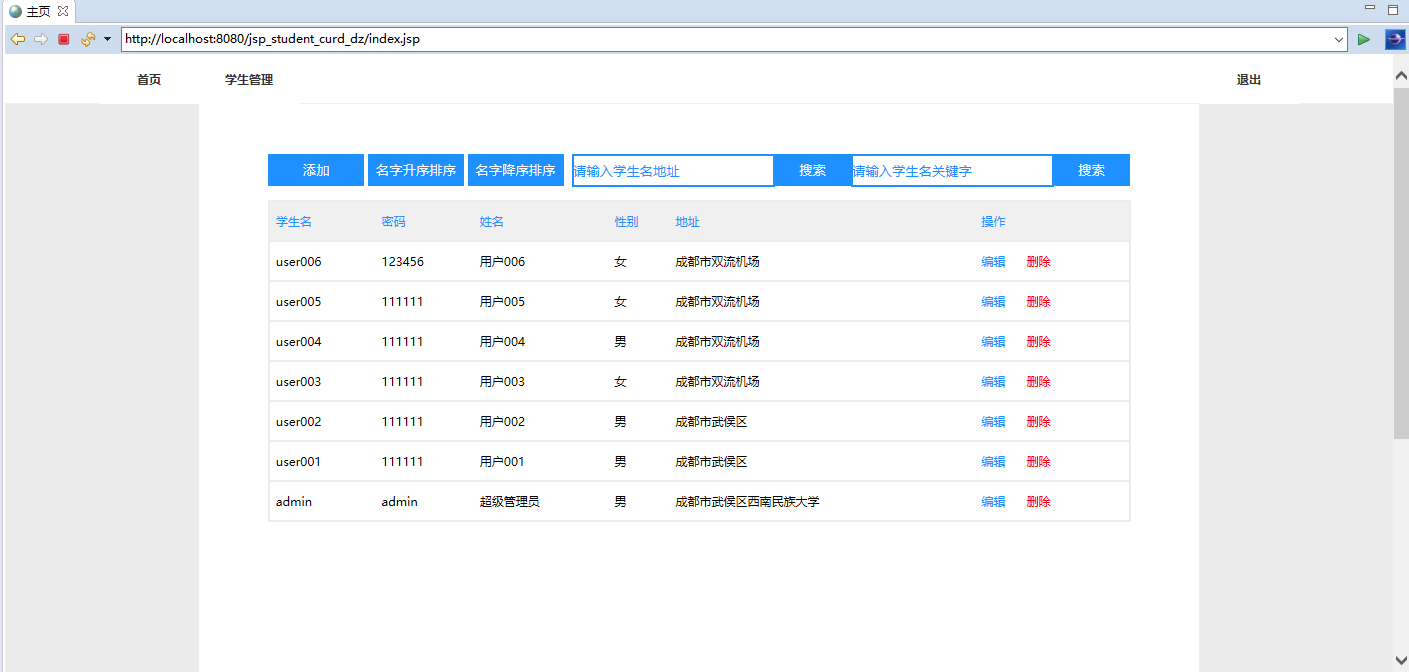Sort names descending with 名字降序排序
Screen dimensions: 1409x672
[516, 170]
